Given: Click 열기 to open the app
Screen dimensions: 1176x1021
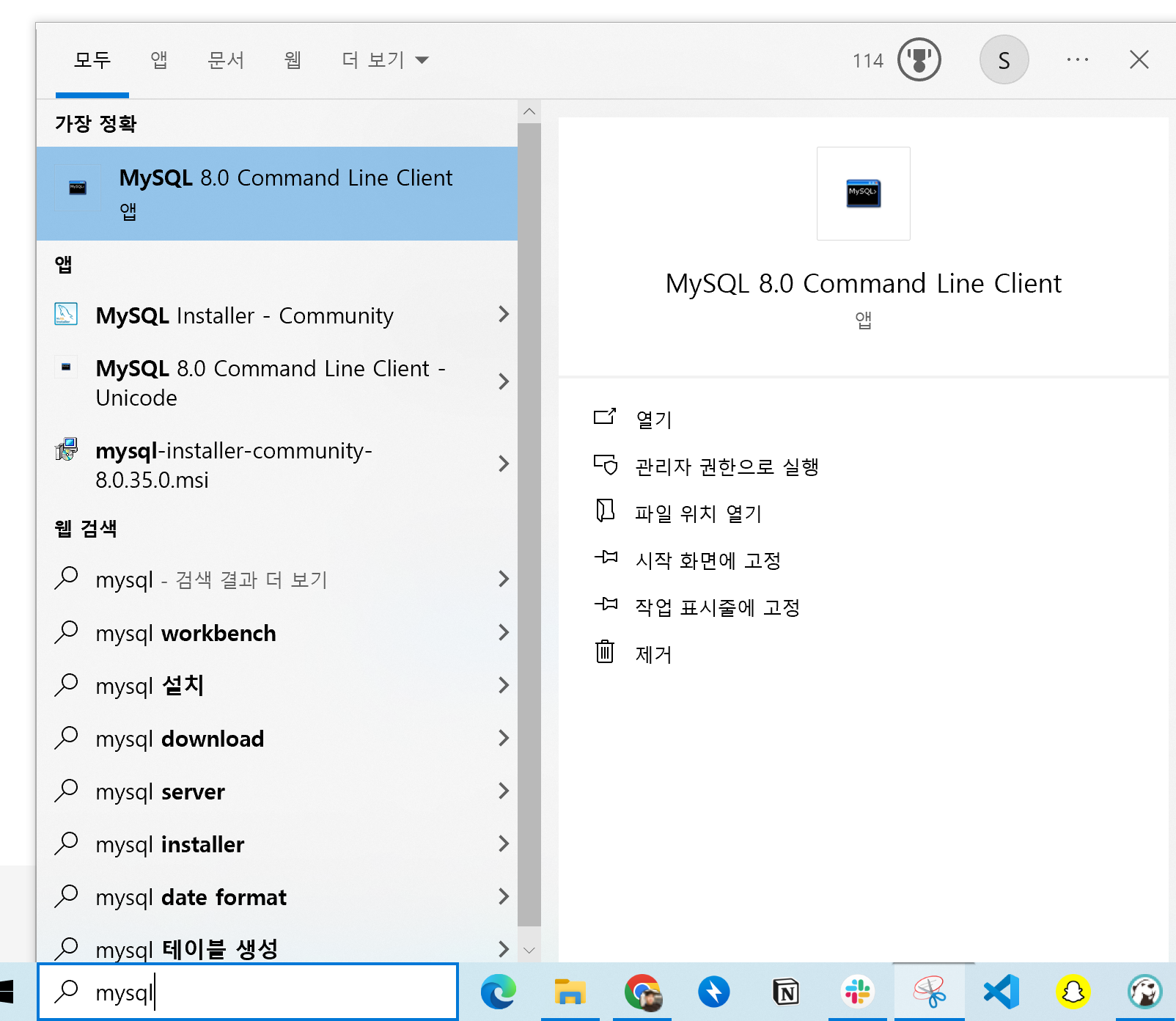Looking at the screenshot, I should pos(653,420).
